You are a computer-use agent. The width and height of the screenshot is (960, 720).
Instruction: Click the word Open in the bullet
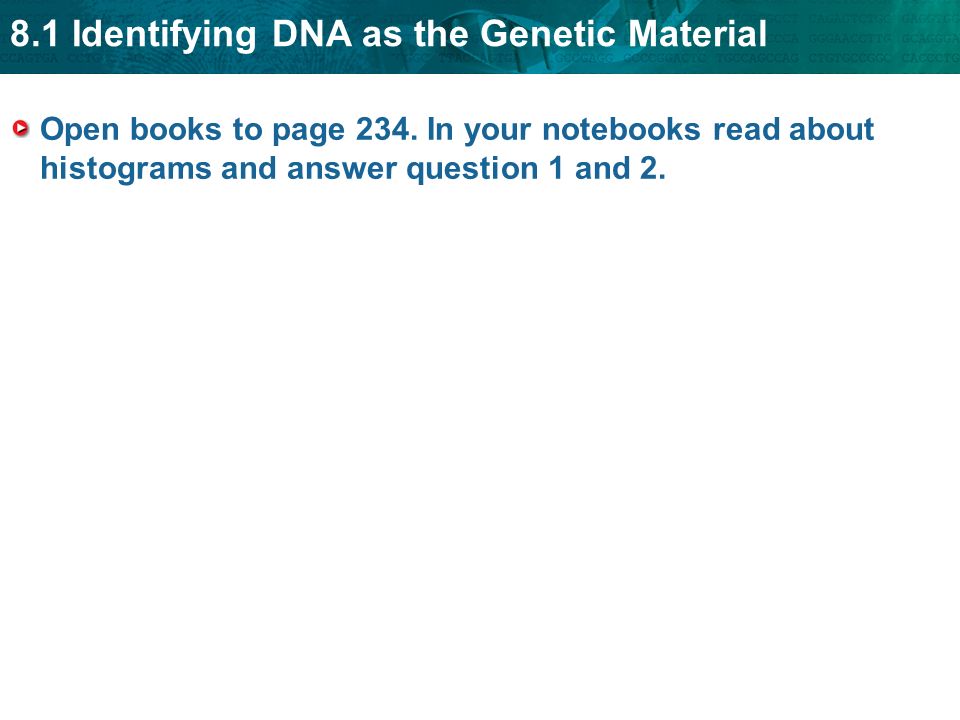click(x=80, y=130)
